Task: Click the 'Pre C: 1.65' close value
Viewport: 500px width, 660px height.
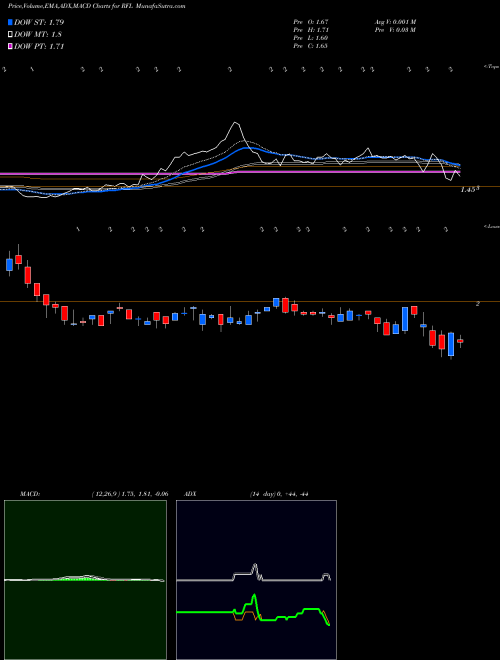Action: tap(311, 46)
